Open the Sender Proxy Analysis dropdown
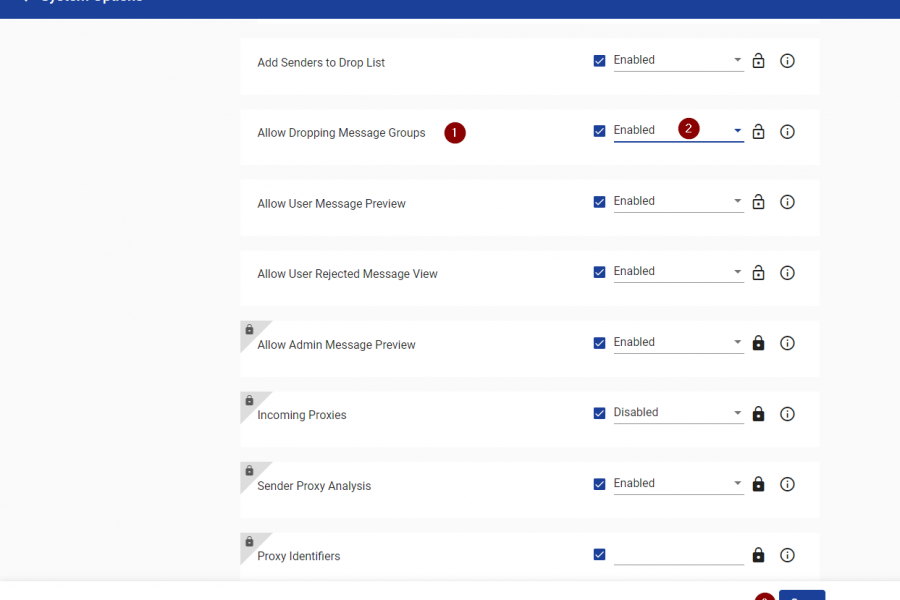900x600 pixels. coord(678,483)
